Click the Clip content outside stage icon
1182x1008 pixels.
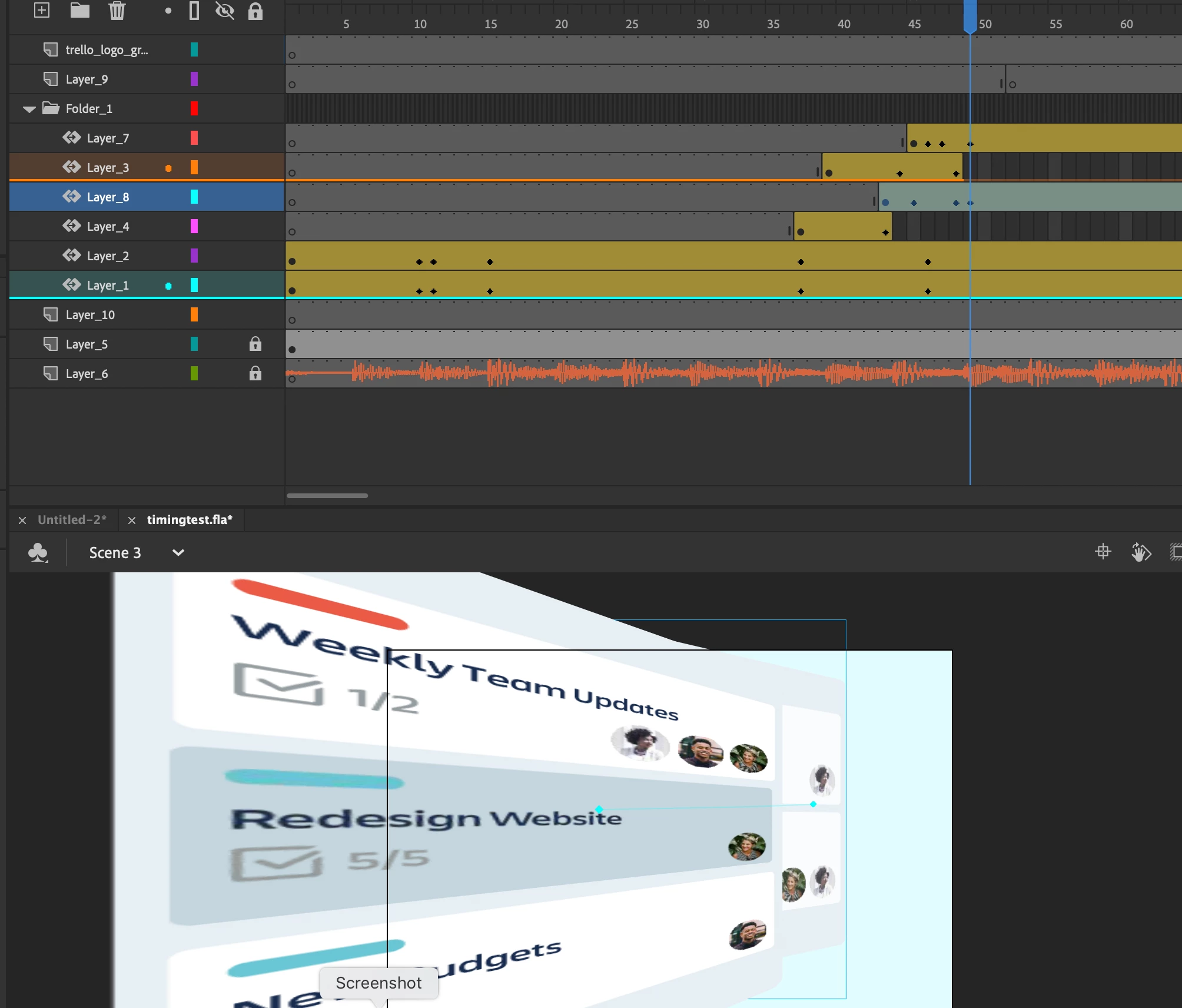[1176, 552]
